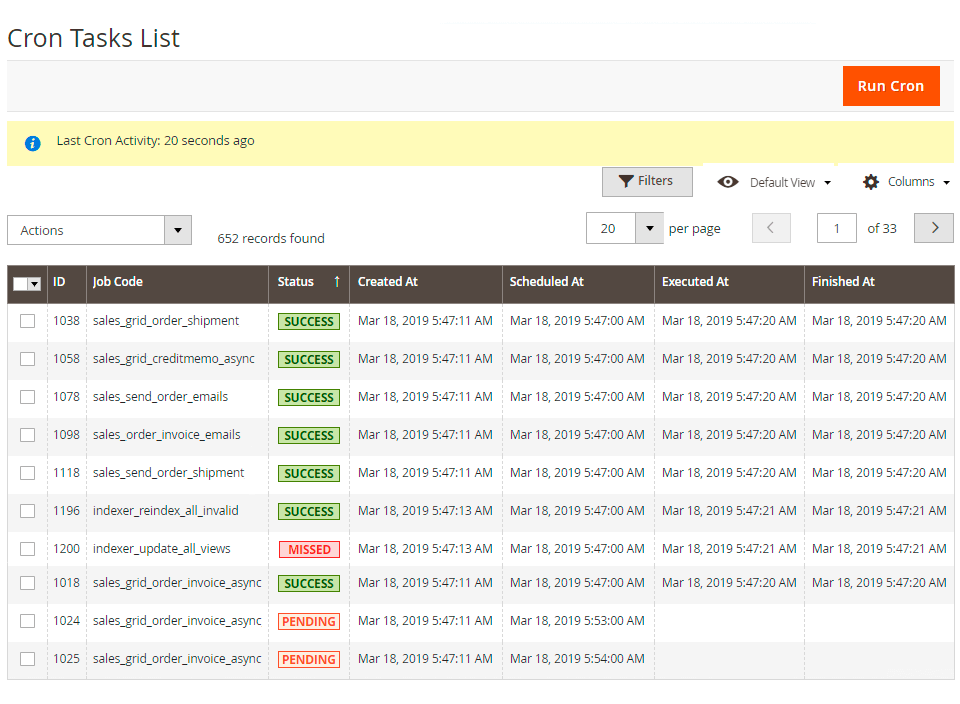
Task: Select checkbox for job ID 1038
Action: tap(28, 321)
